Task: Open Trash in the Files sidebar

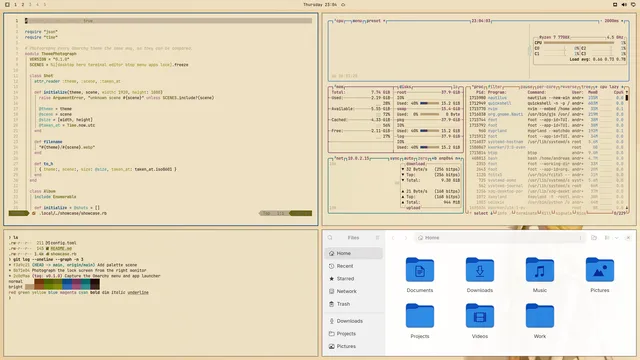Action: tap(353, 304)
